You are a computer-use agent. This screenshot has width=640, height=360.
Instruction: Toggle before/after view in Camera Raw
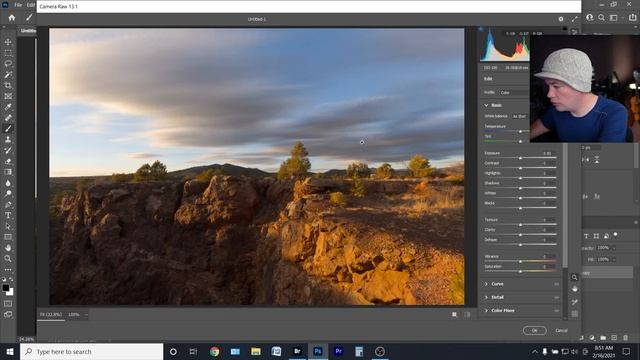pyautogui.click(x=467, y=315)
